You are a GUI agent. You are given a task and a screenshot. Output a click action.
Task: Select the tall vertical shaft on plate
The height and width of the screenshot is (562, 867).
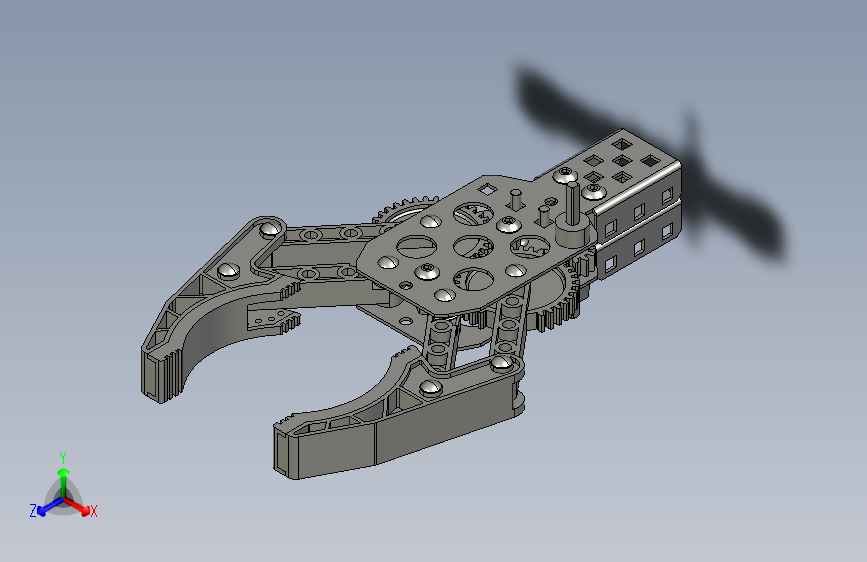click(572, 204)
